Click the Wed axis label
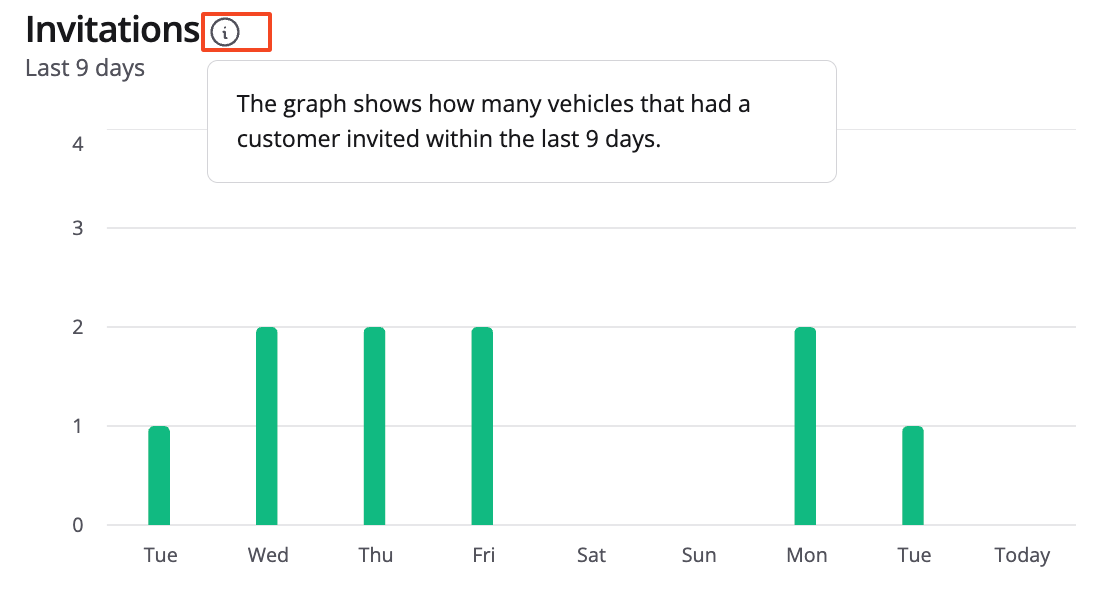 pos(268,555)
